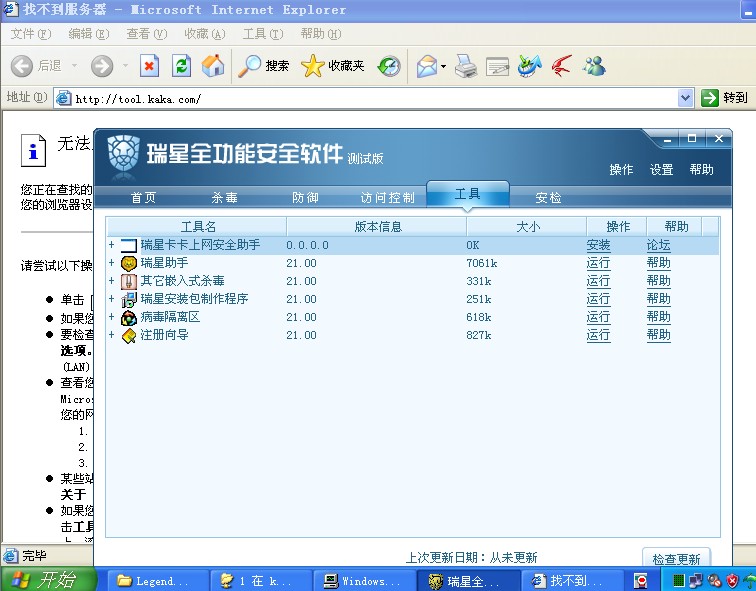Click the 搜索 search magnifier button
Viewport: 756px width, 591px height.
pos(264,66)
